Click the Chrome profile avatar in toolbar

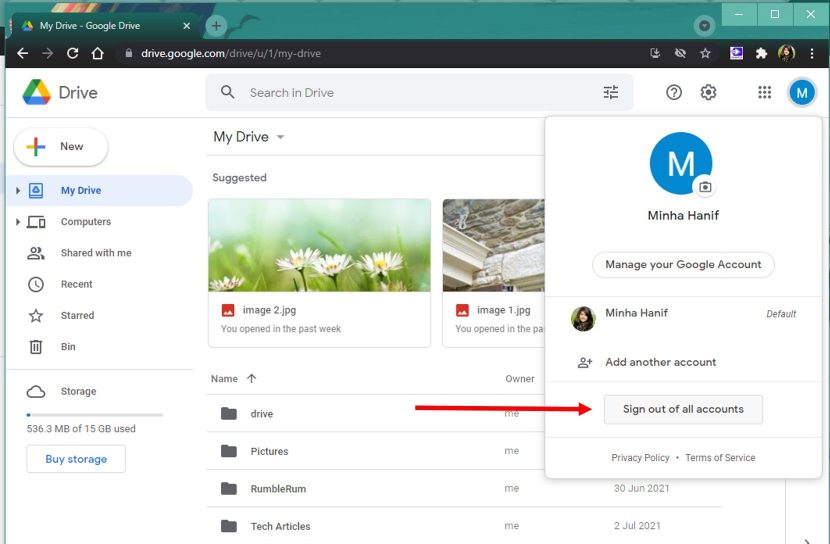point(787,53)
